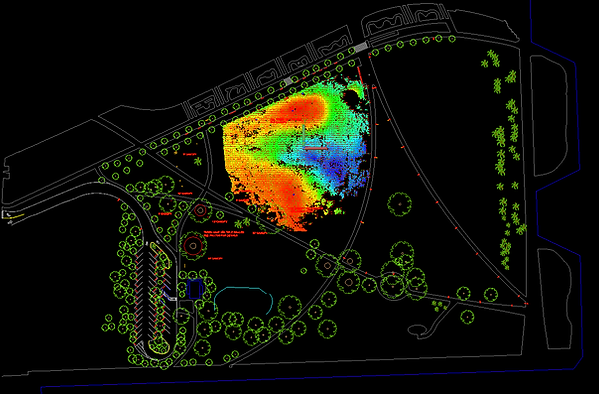This screenshot has height=394, width=599.
Task: Select the two-line red annotation note
Action: [x=224, y=233]
